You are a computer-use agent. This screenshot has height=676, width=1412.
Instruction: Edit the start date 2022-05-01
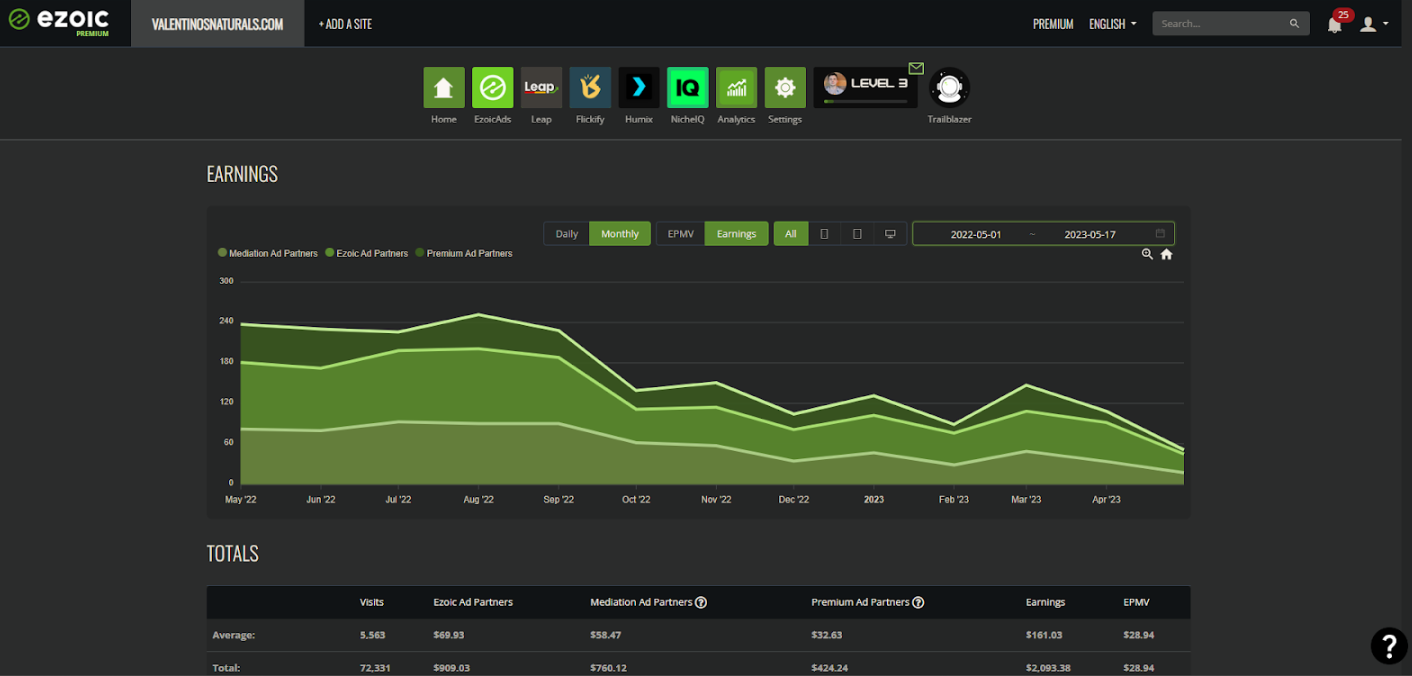pos(976,234)
